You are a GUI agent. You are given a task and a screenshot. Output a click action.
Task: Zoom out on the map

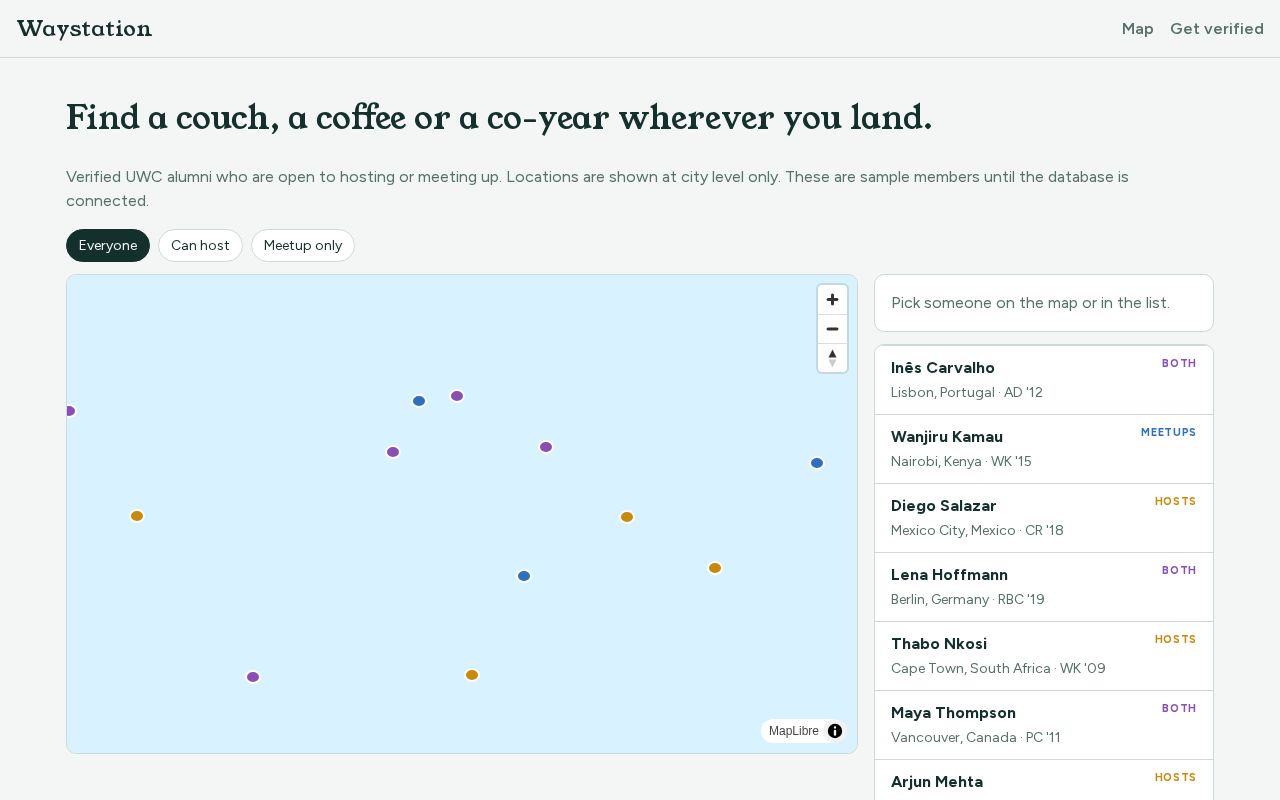pos(832,329)
